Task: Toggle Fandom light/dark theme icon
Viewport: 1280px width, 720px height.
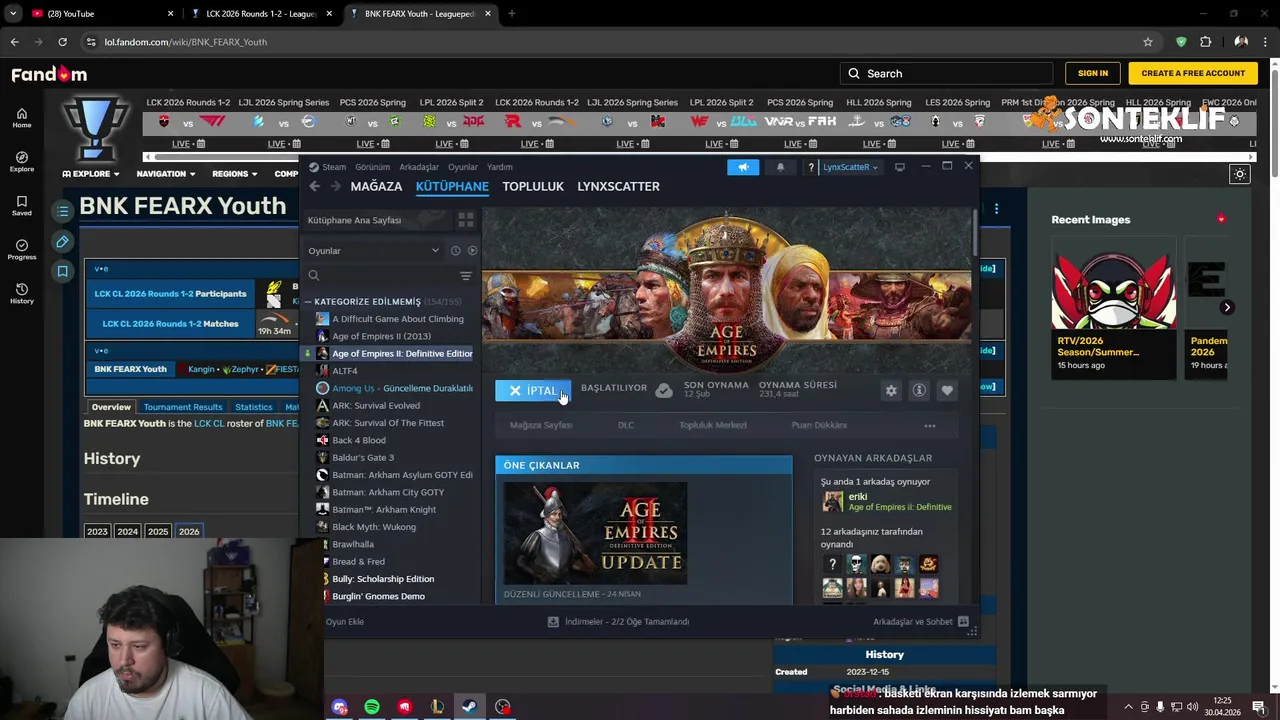Action: pyautogui.click(x=1239, y=174)
